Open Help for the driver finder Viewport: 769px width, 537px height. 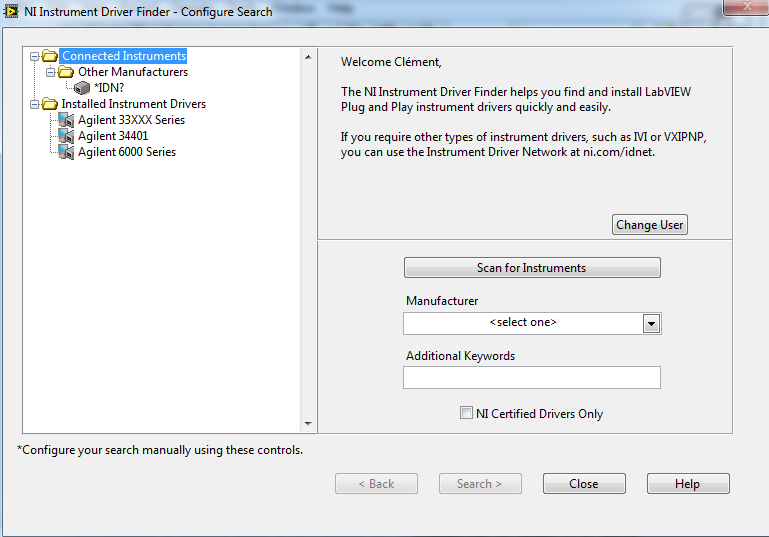click(x=688, y=484)
